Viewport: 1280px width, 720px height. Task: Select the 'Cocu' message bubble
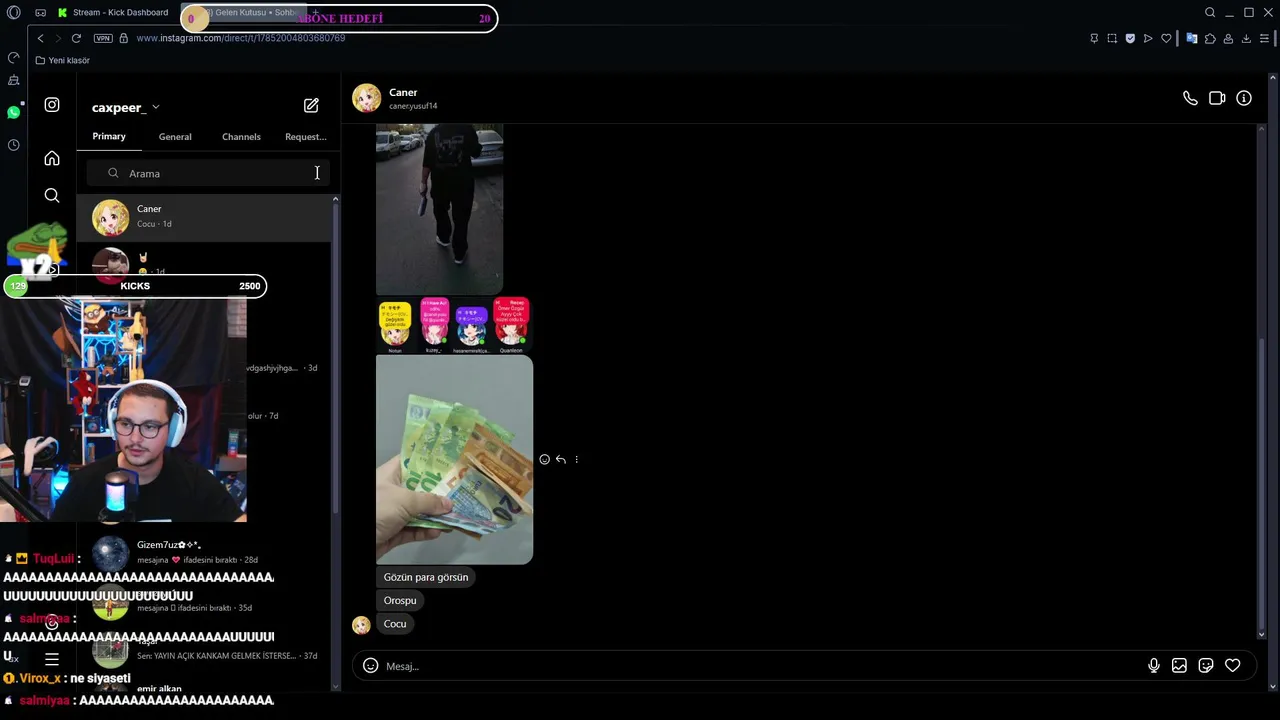[395, 624]
